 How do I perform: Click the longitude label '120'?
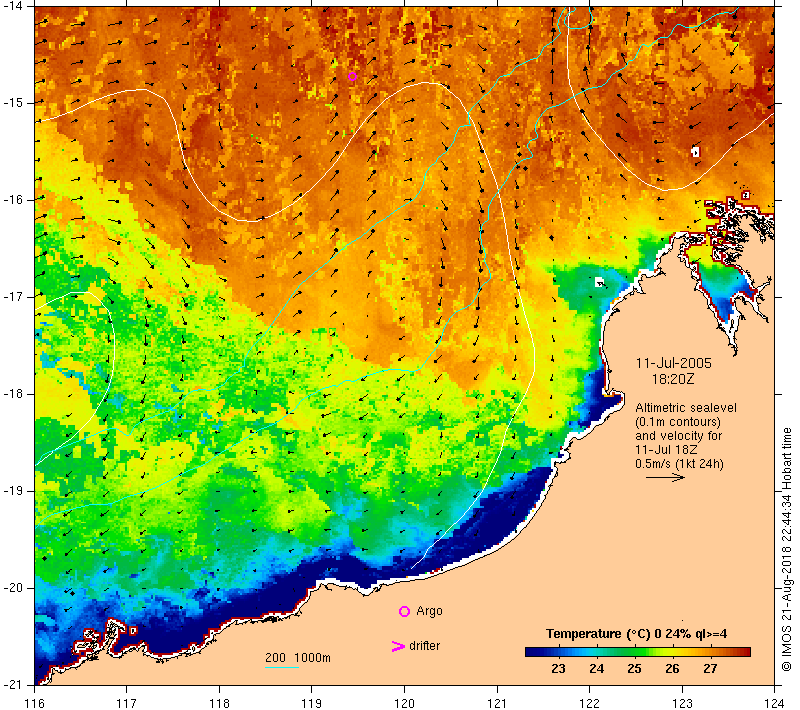tap(405, 703)
